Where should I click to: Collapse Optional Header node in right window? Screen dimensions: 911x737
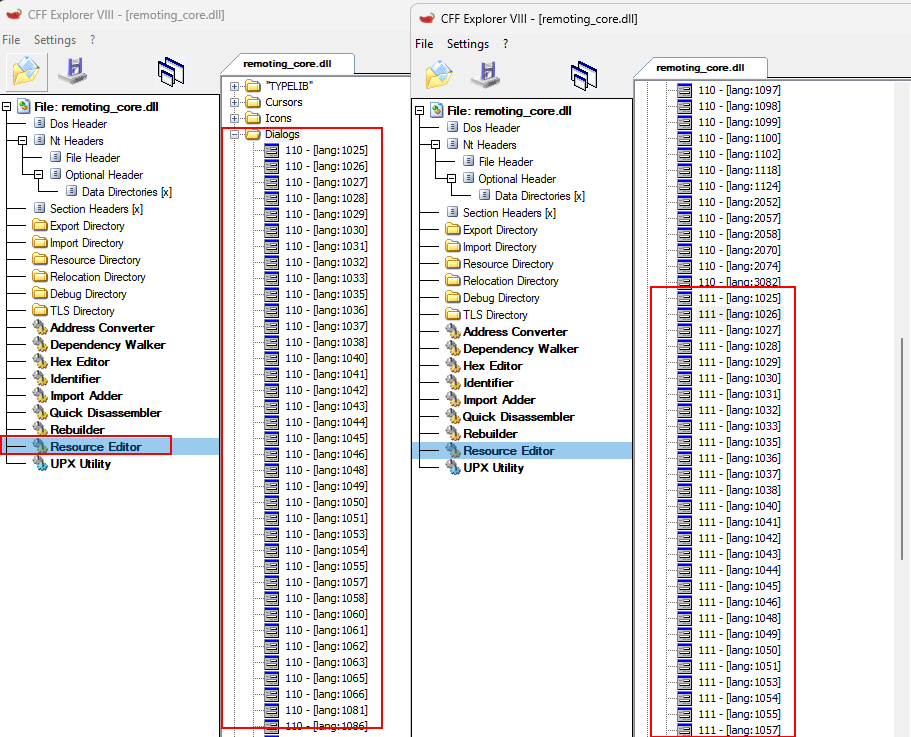[x=451, y=178]
